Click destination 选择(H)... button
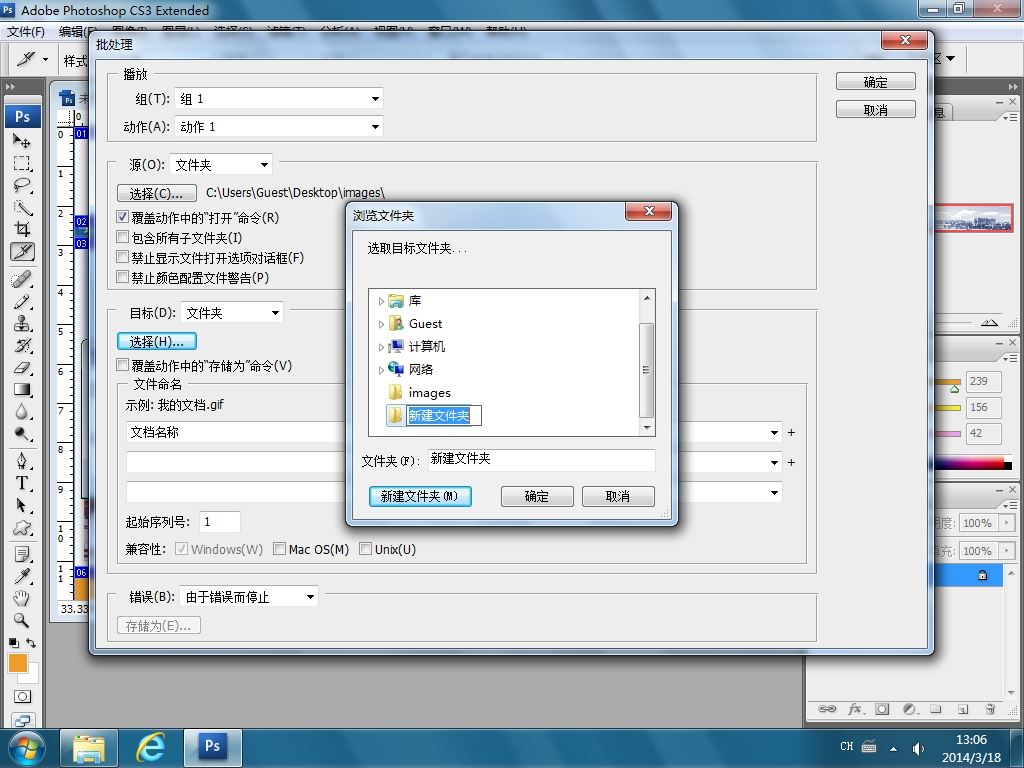Screen dimensions: 1024x768 click(157, 342)
